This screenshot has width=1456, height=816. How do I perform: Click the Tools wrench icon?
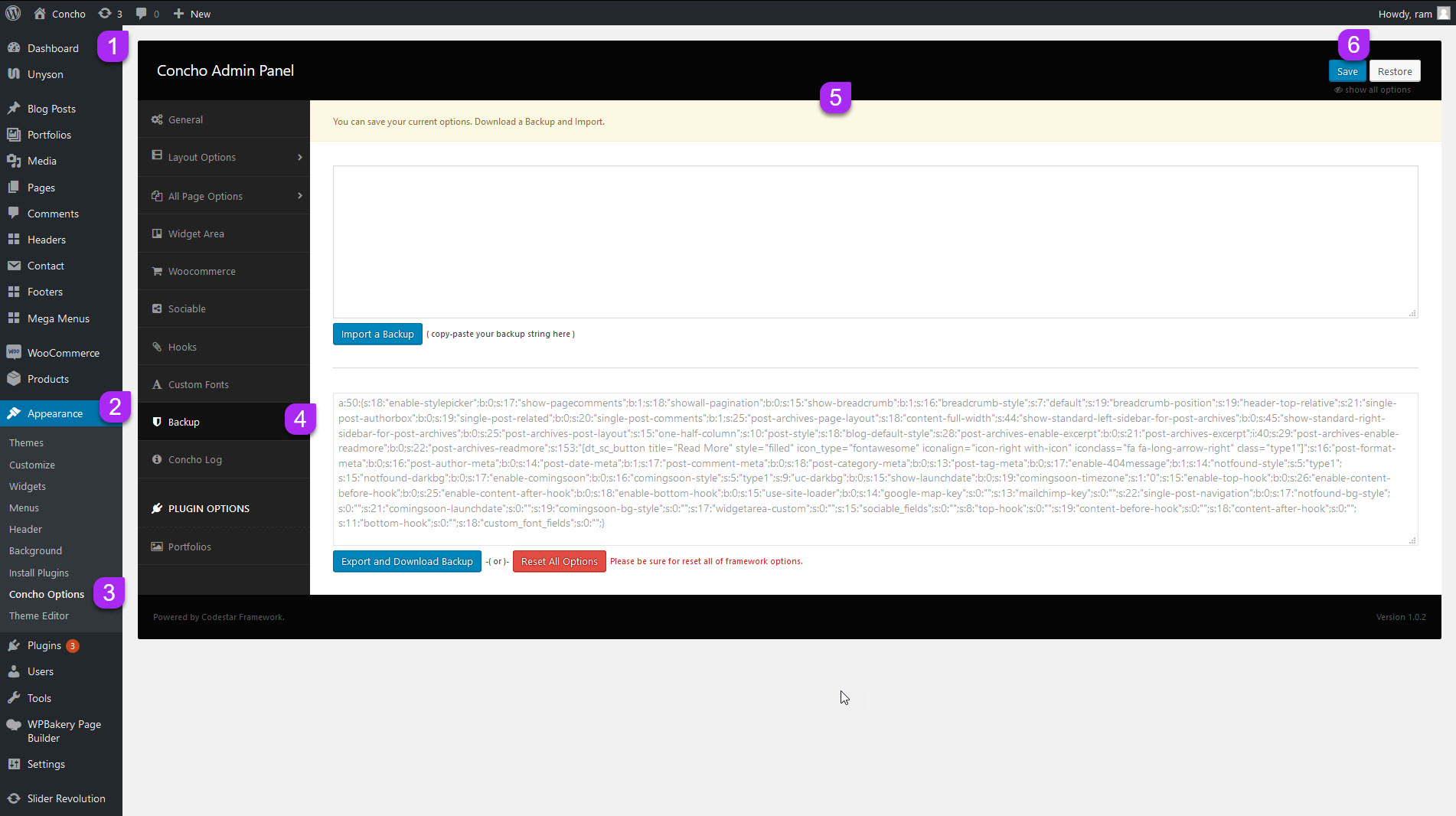pos(14,697)
